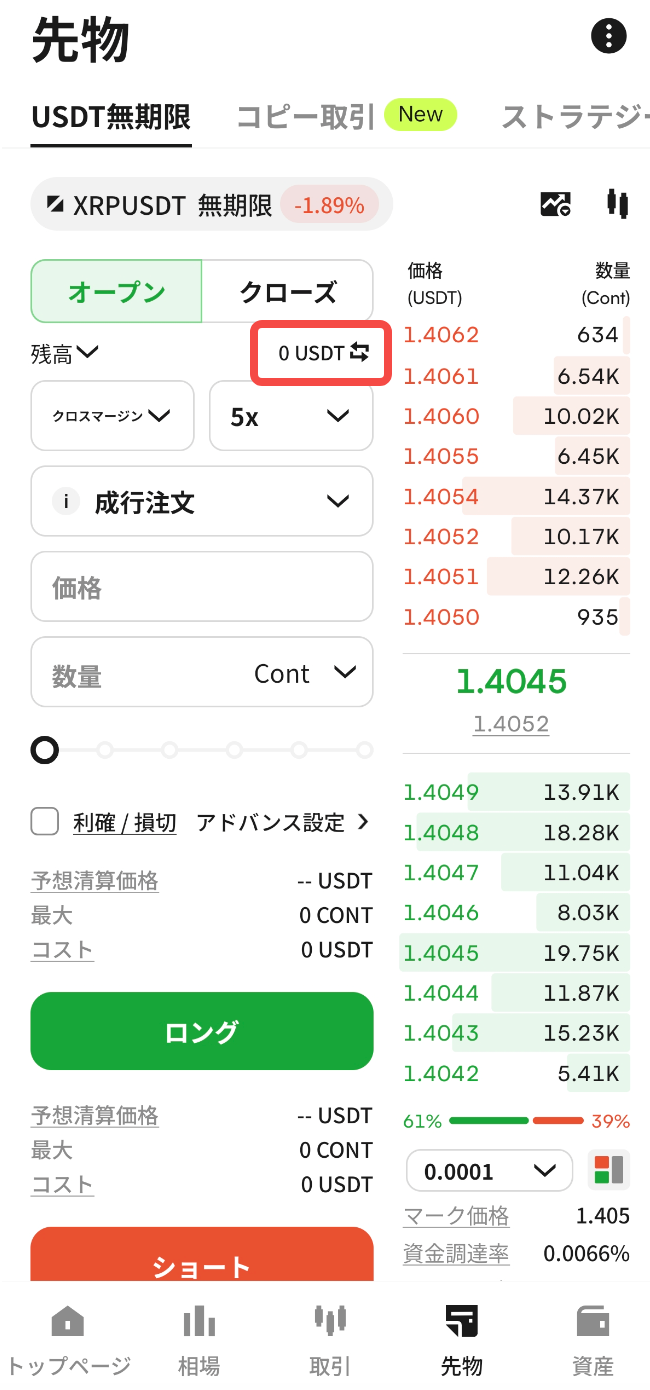This screenshot has height=1390, width=650.
Task: Click コスト link below ロング button
Action: click(62, 1184)
